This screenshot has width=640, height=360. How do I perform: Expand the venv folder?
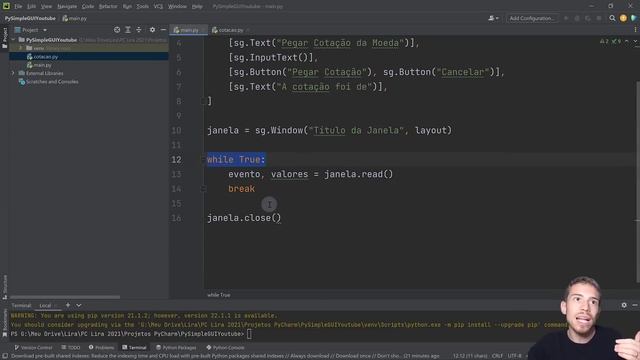(x=21, y=48)
